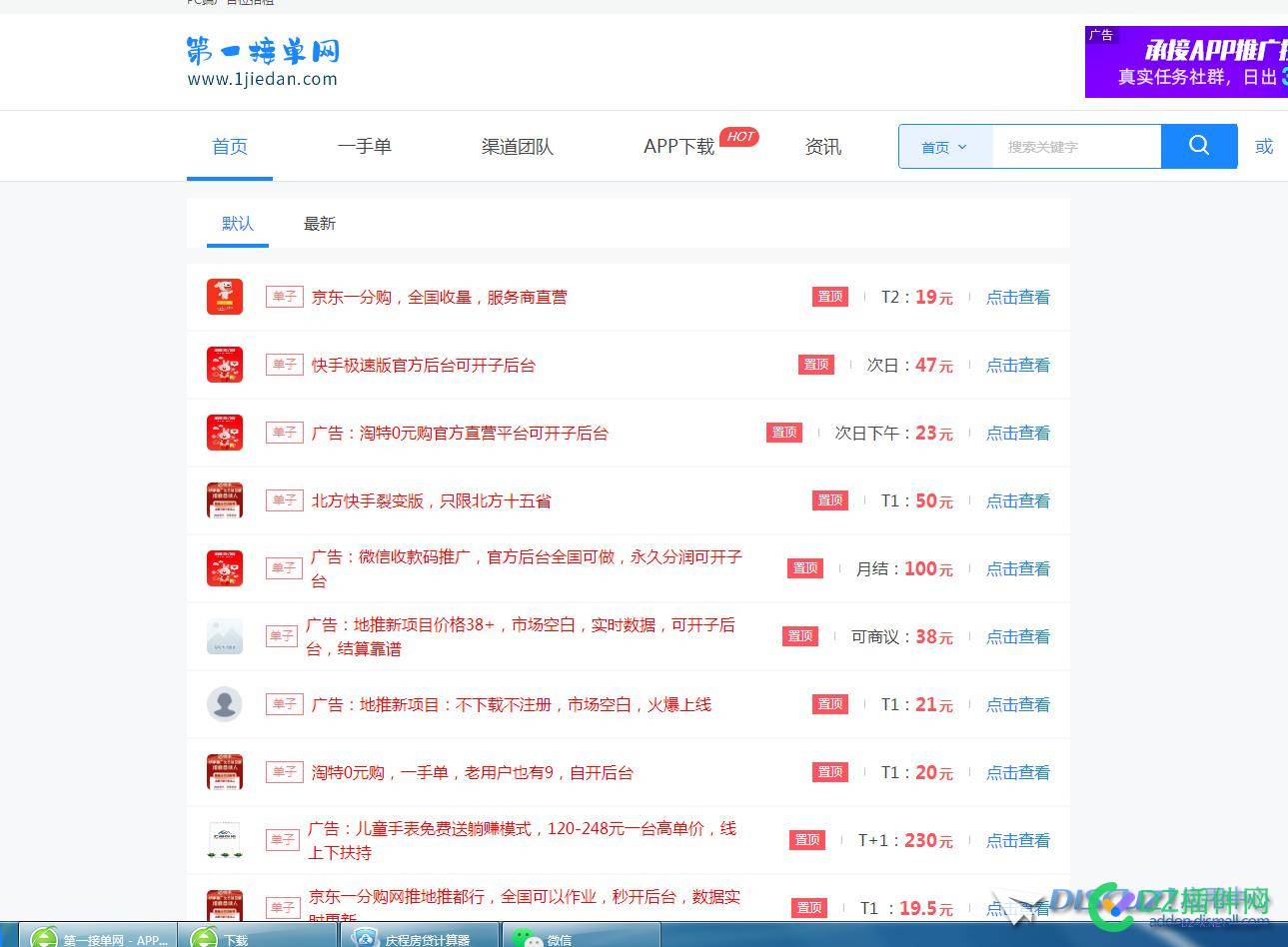Click the blue search magnifier button

click(1199, 146)
